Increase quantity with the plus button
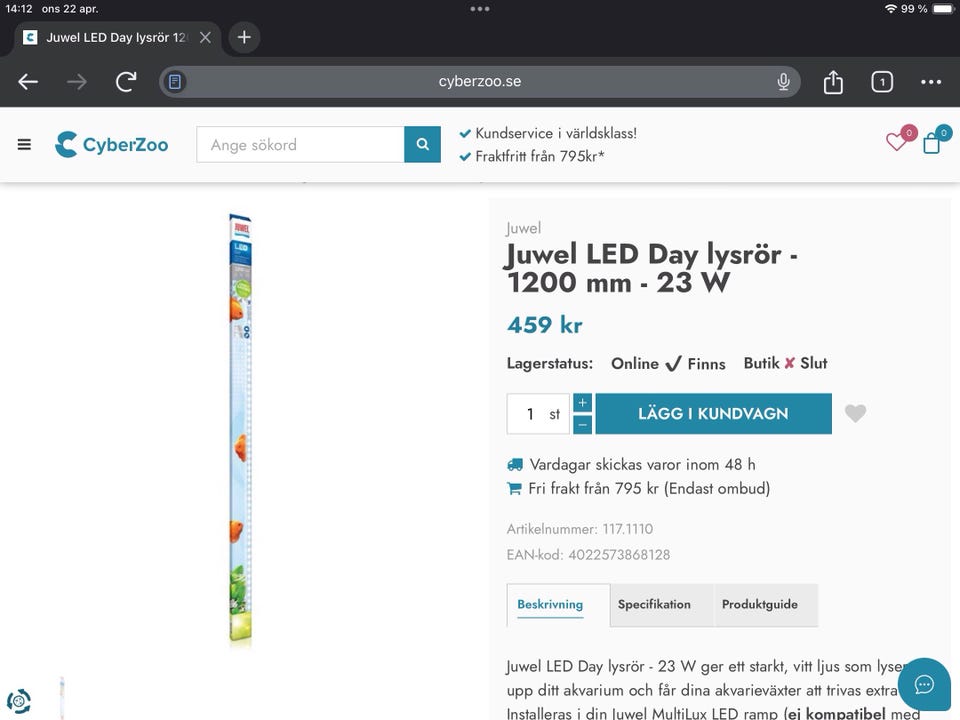The width and height of the screenshot is (960, 720). (x=583, y=402)
